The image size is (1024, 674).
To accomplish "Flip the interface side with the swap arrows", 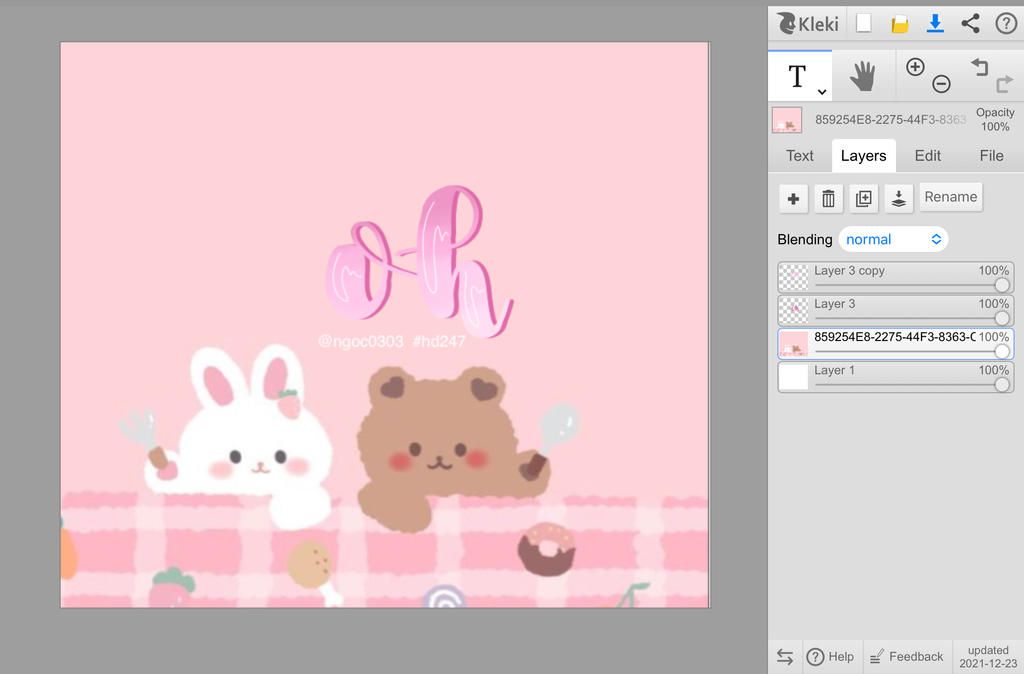I will 784,657.
